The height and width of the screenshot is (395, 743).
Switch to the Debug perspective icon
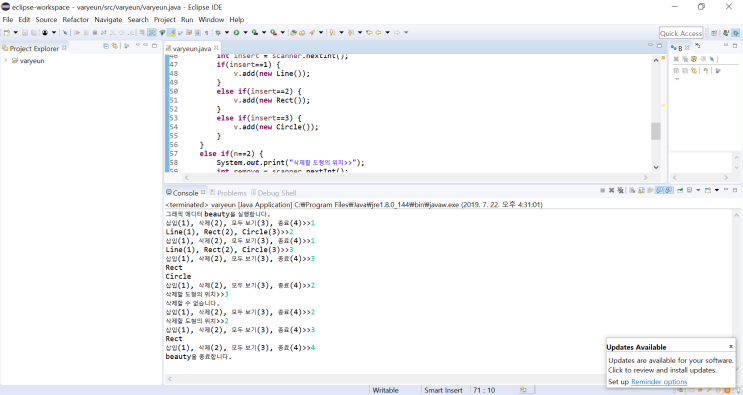pos(735,33)
